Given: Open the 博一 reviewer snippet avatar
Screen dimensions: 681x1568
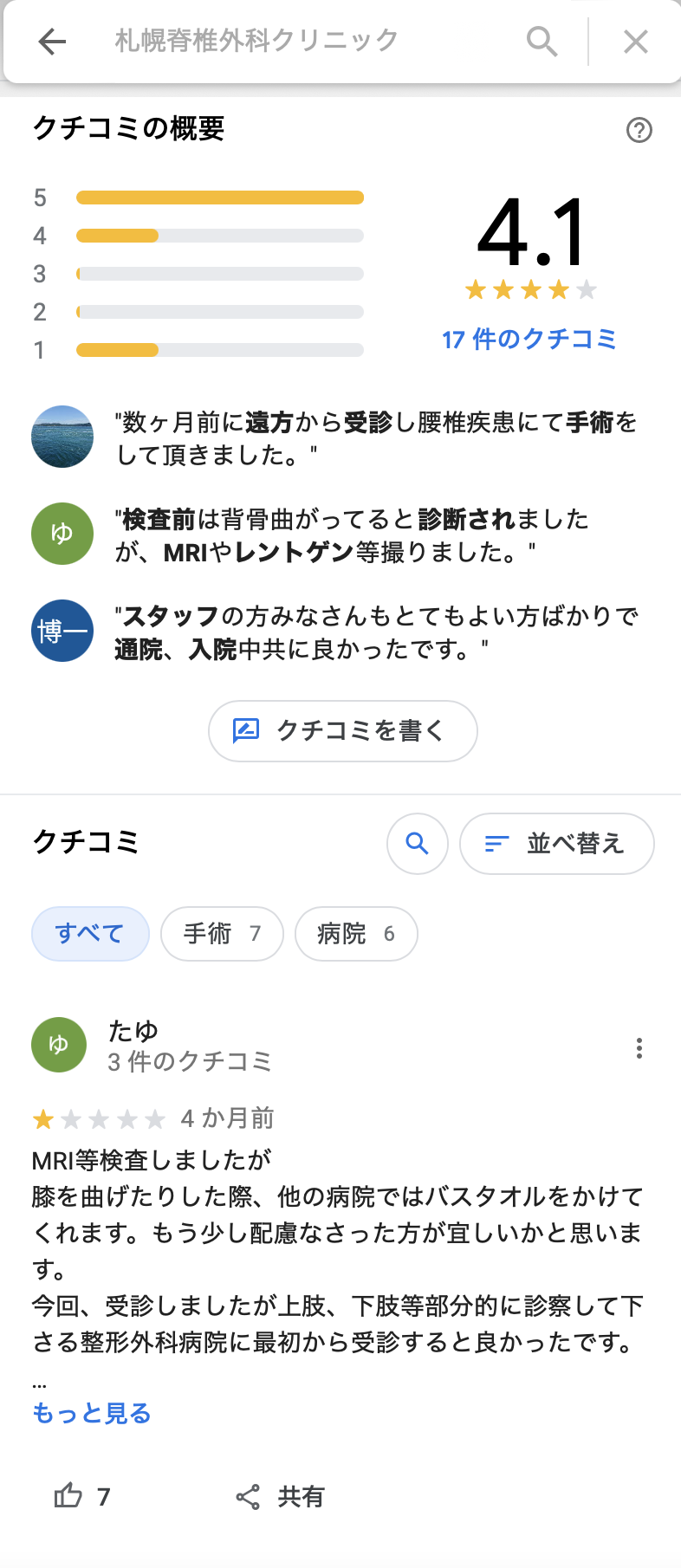Looking at the screenshot, I should [62, 631].
